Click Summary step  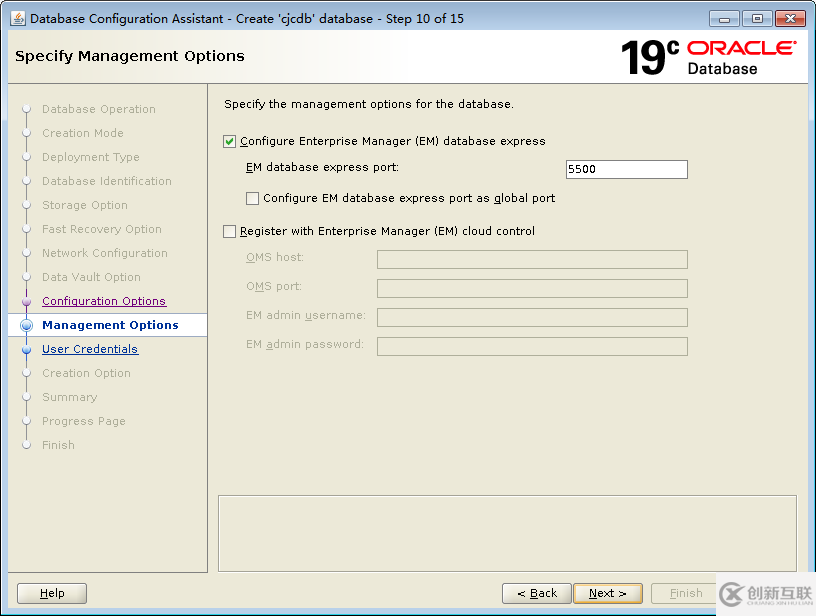point(70,397)
